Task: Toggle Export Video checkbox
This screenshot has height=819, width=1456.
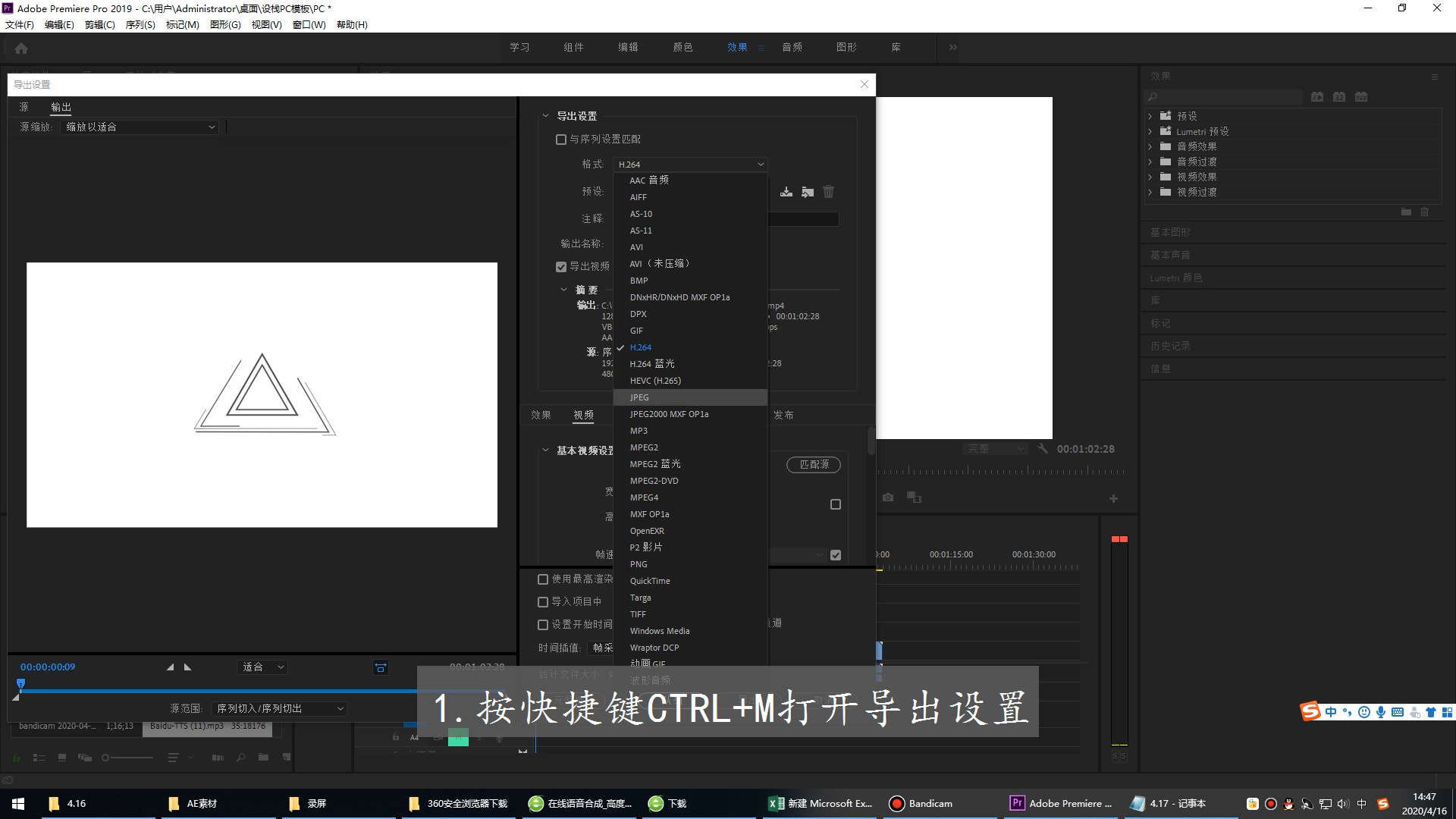Action: coord(561,267)
